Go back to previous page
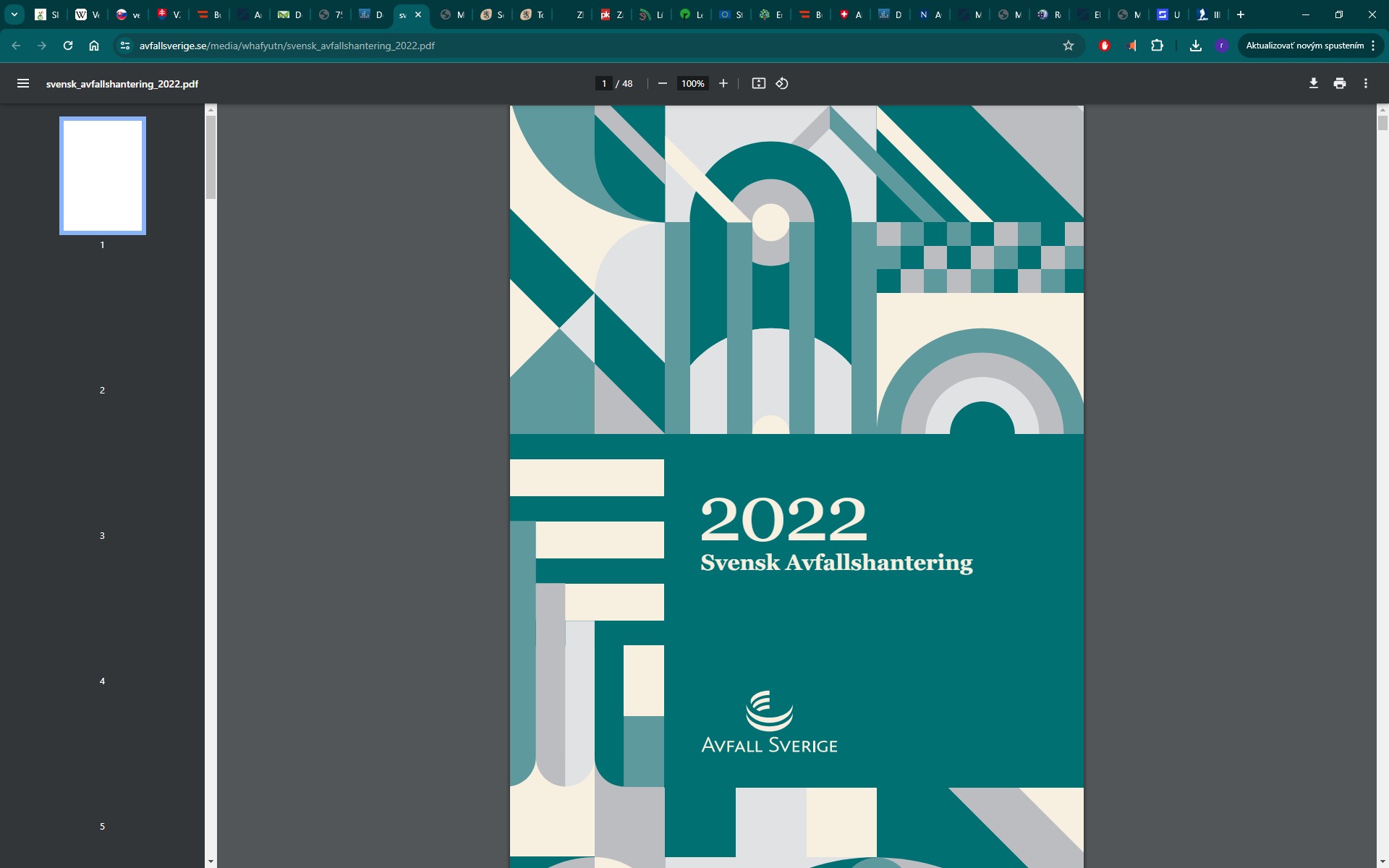 click(x=16, y=46)
